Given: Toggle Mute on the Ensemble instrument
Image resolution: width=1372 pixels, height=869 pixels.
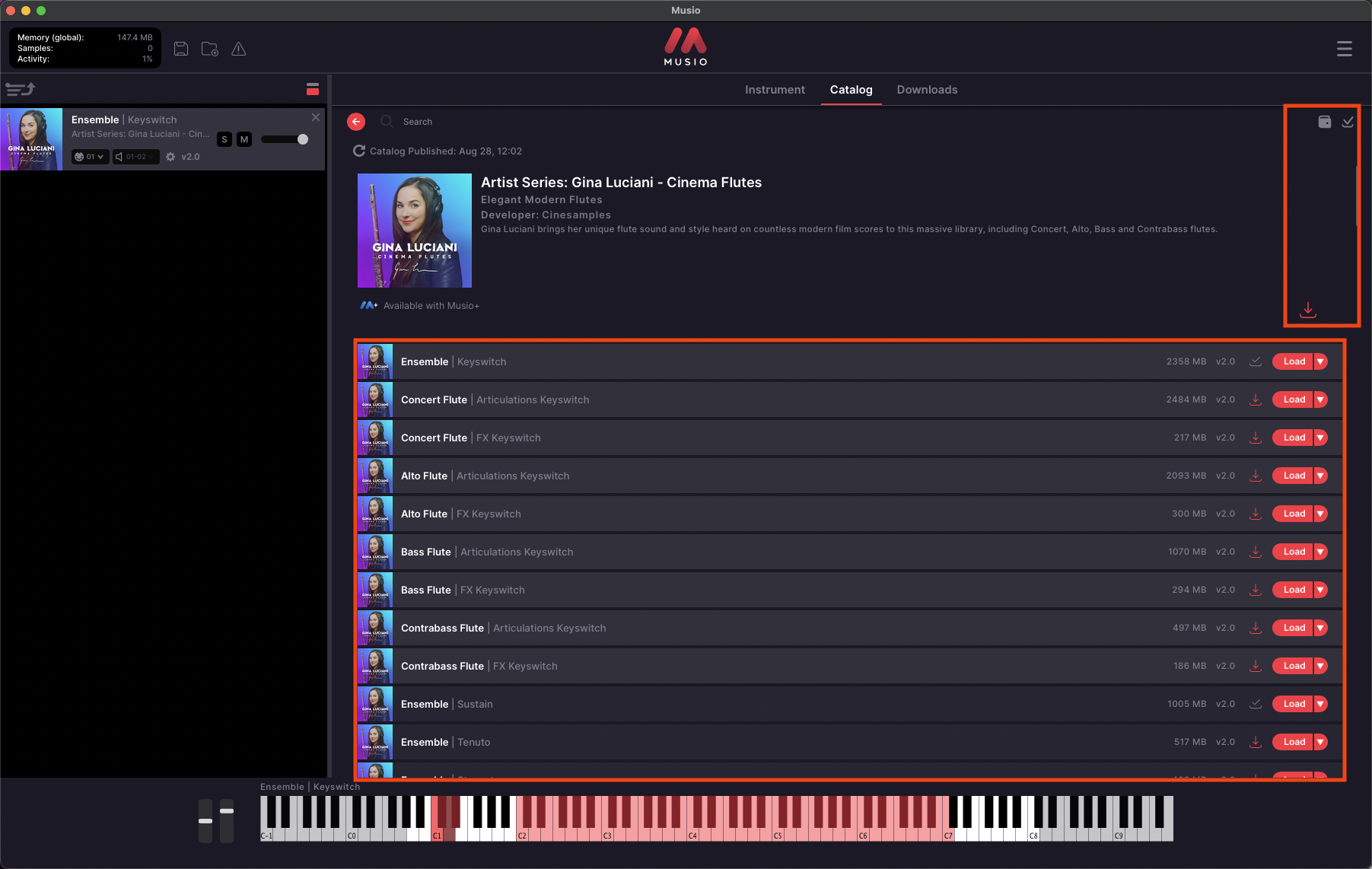Looking at the screenshot, I should point(244,139).
